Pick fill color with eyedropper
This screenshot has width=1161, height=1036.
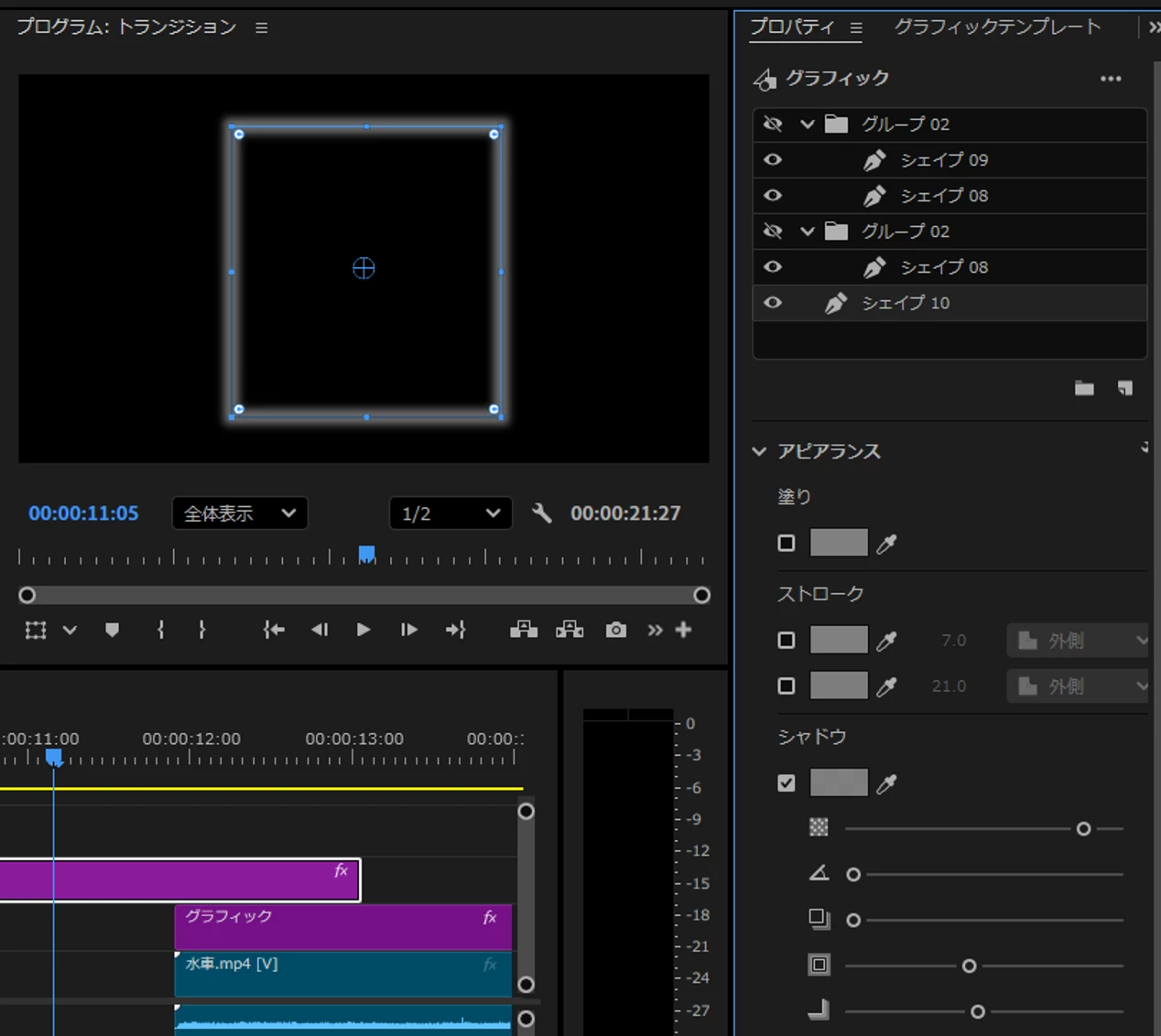pyautogui.click(x=886, y=544)
